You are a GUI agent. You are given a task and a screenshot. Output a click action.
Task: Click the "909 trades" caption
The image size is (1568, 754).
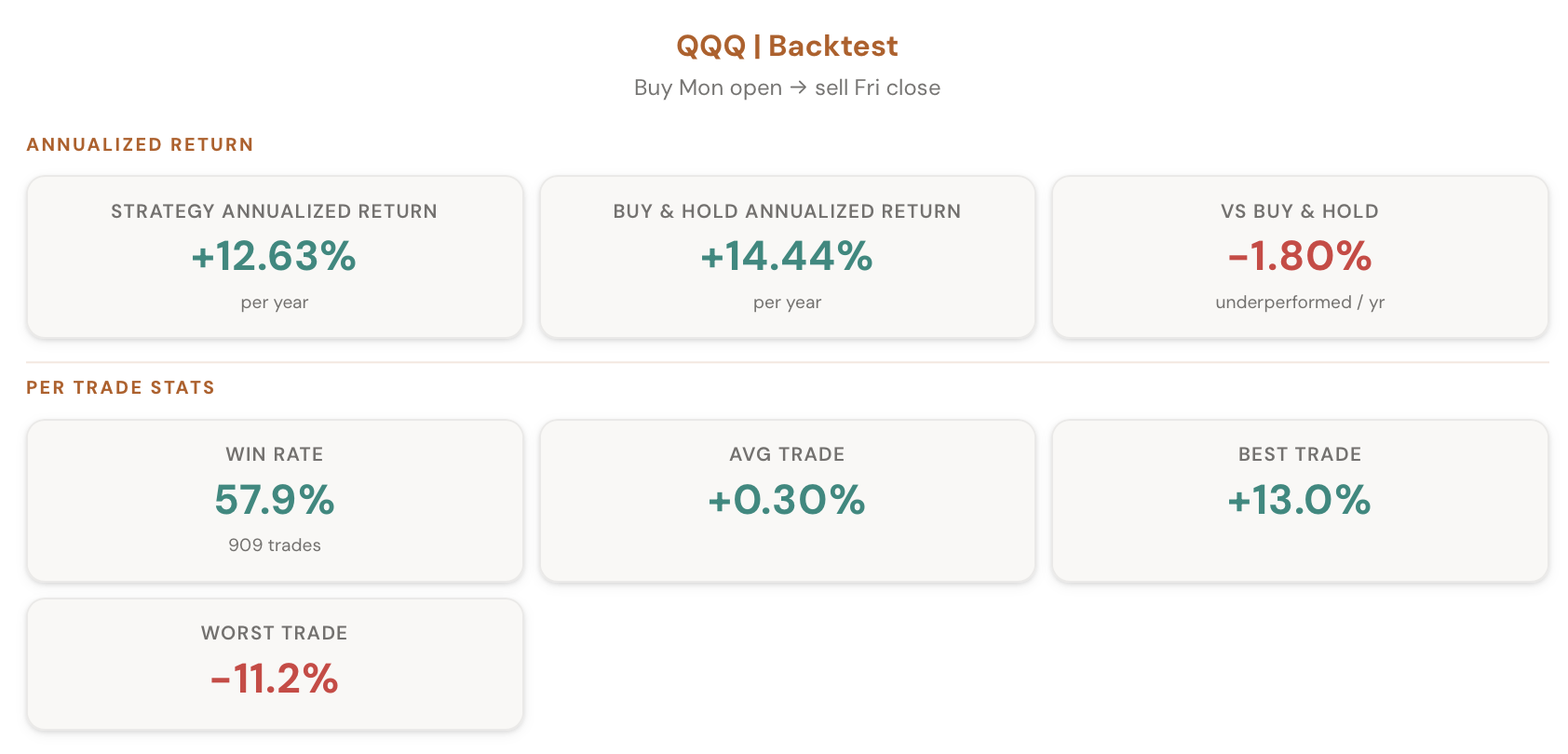pos(274,545)
